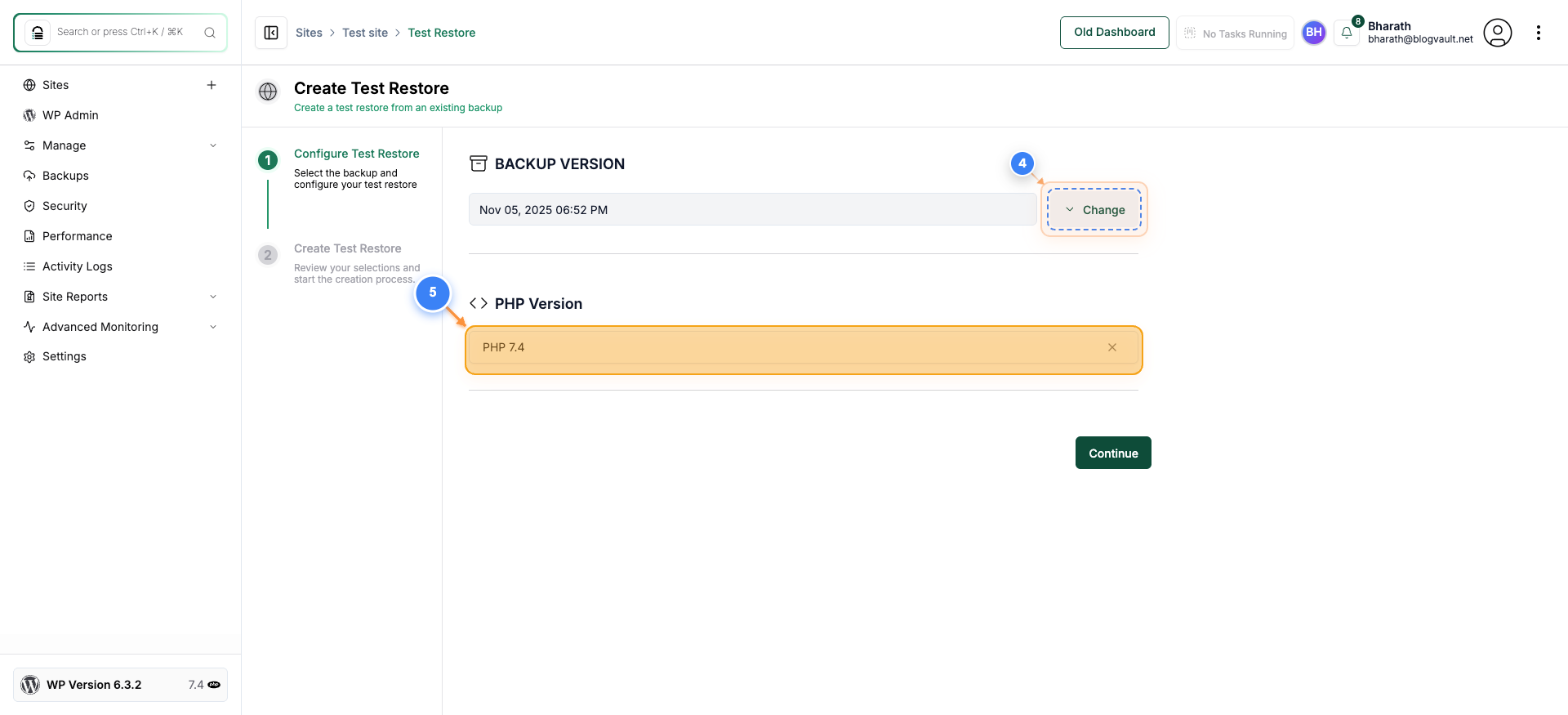The width and height of the screenshot is (1568, 715).
Task: Expand Advanced Monitoring chevron
Action: [213, 327]
